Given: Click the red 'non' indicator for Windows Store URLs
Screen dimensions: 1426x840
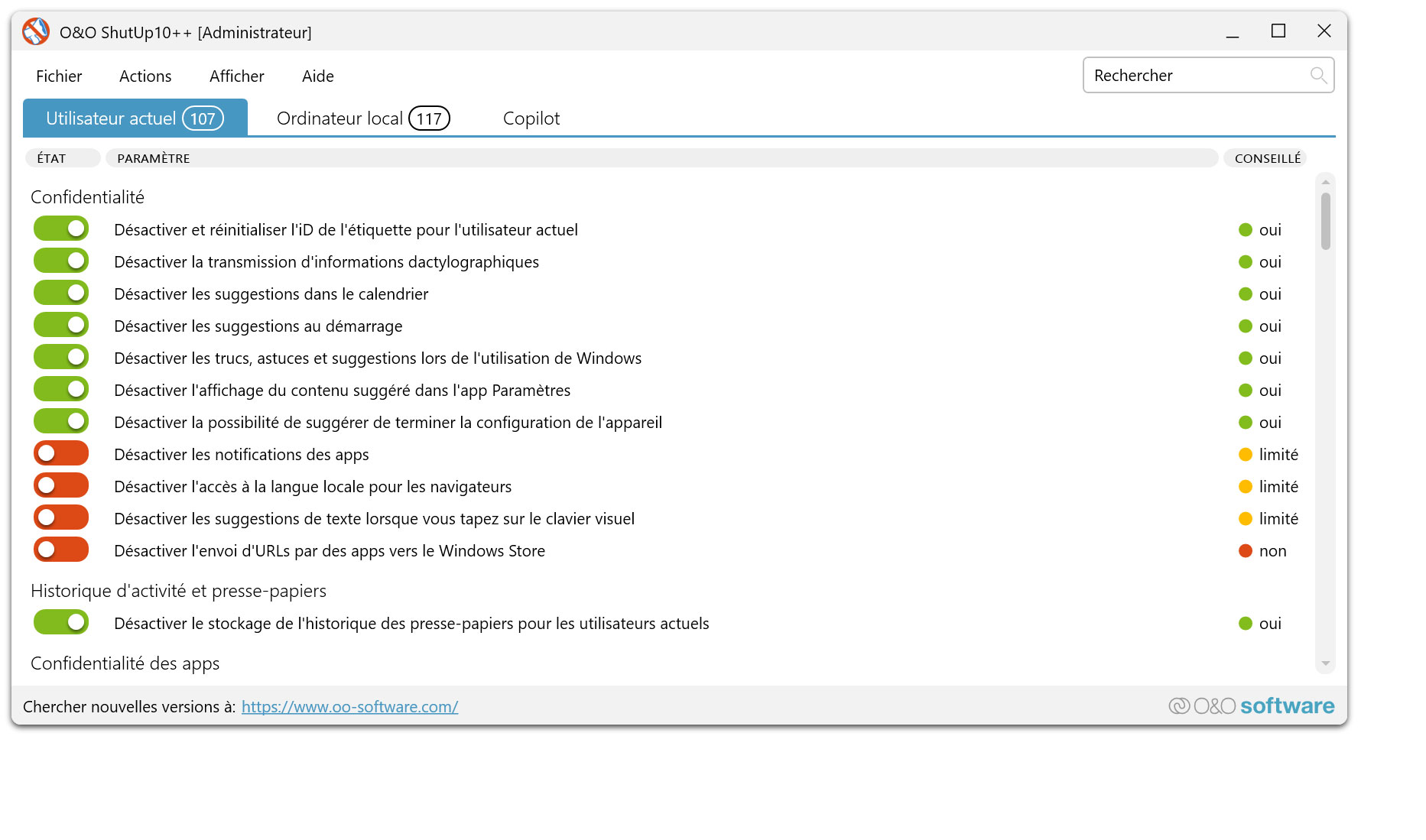Looking at the screenshot, I should click(1246, 550).
